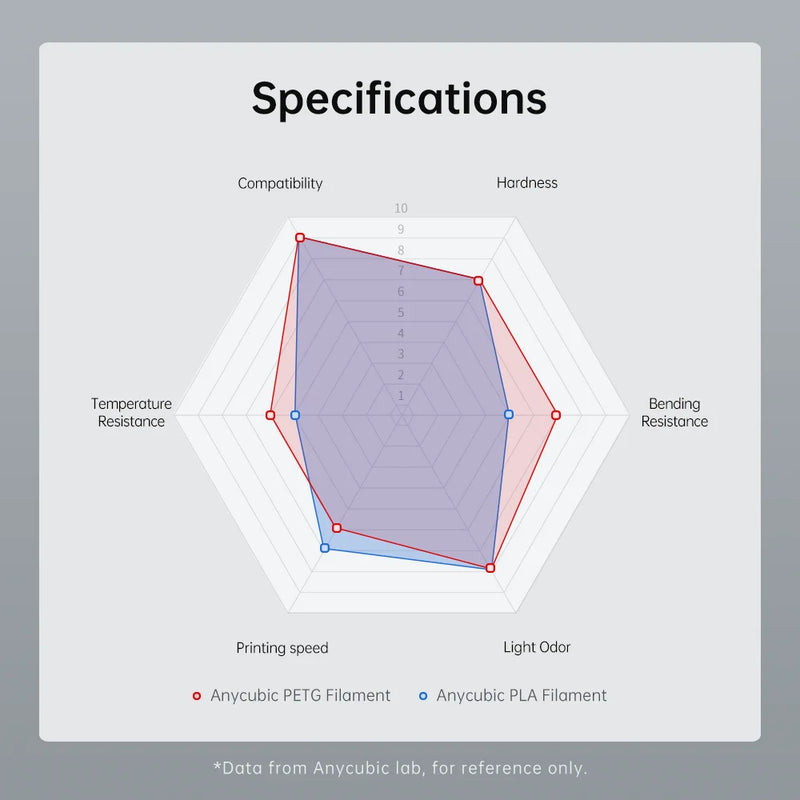Viewport: 800px width, 800px height.
Task: Click the Specifications heading
Action: click(x=399, y=98)
